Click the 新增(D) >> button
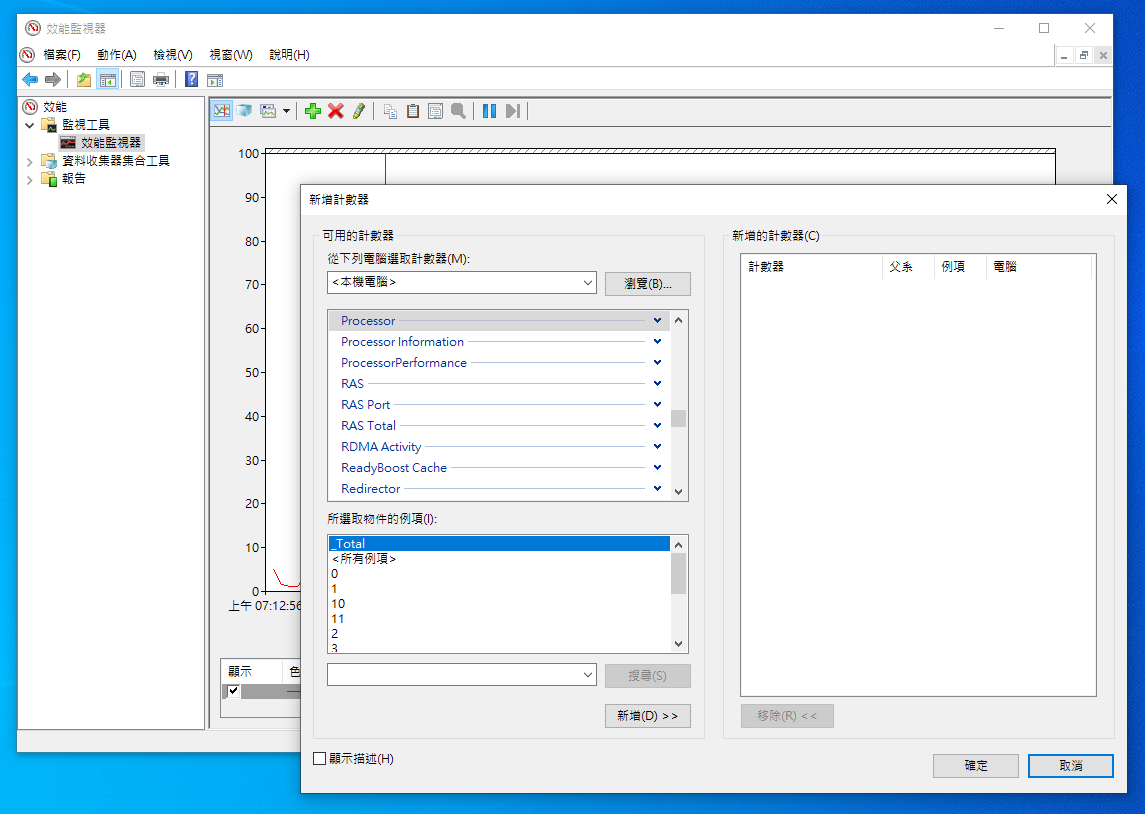The image size is (1145, 814). click(647, 716)
